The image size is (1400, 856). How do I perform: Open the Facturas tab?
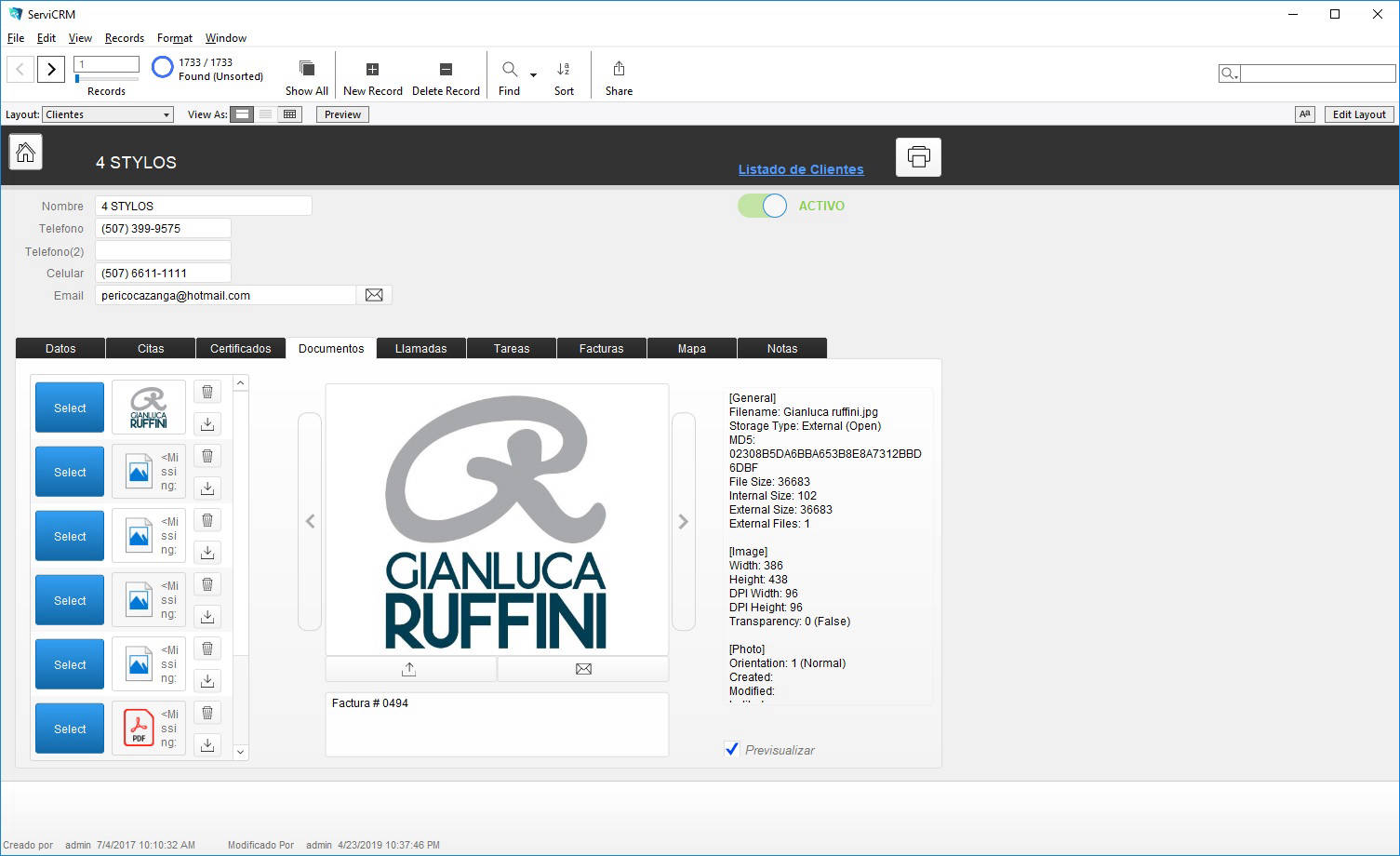(602, 348)
